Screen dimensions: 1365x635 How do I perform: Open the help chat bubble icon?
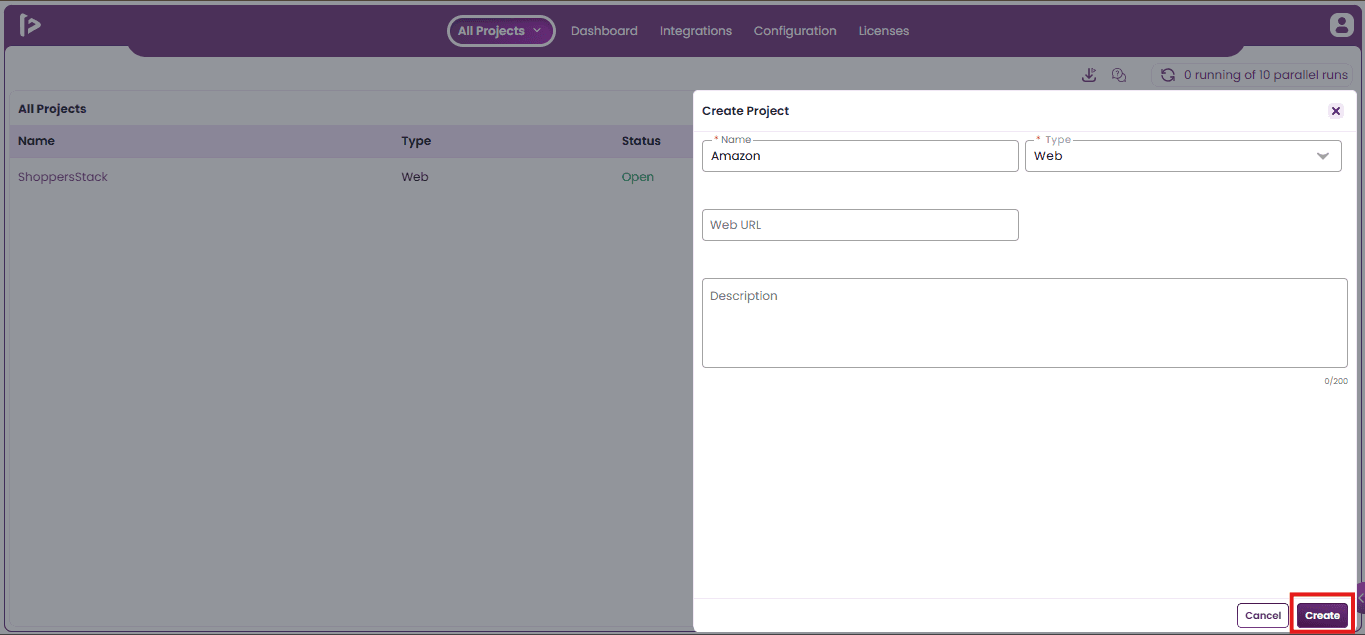coord(1119,75)
